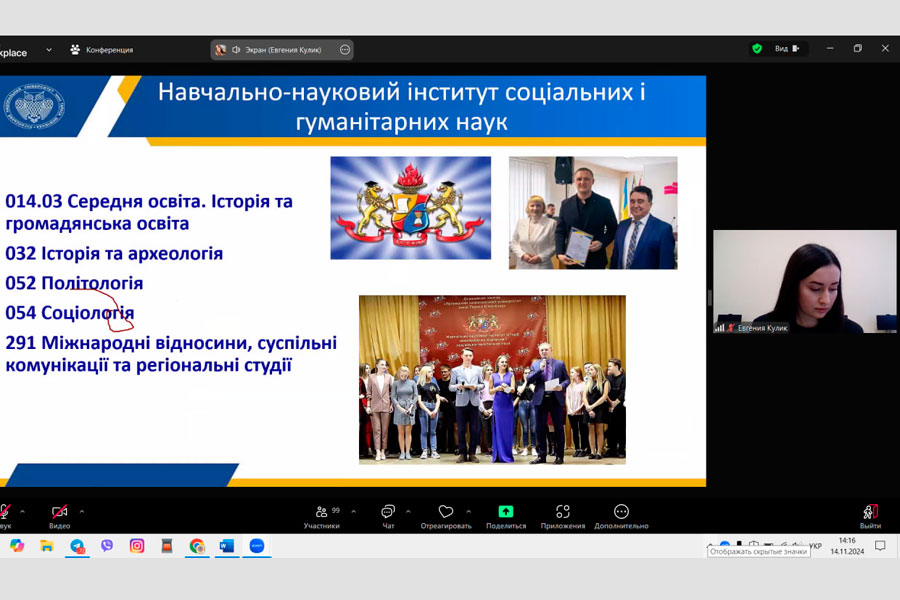Expand the arrow next to Чат
Viewport: 900px width, 600px height.
click(x=408, y=511)
